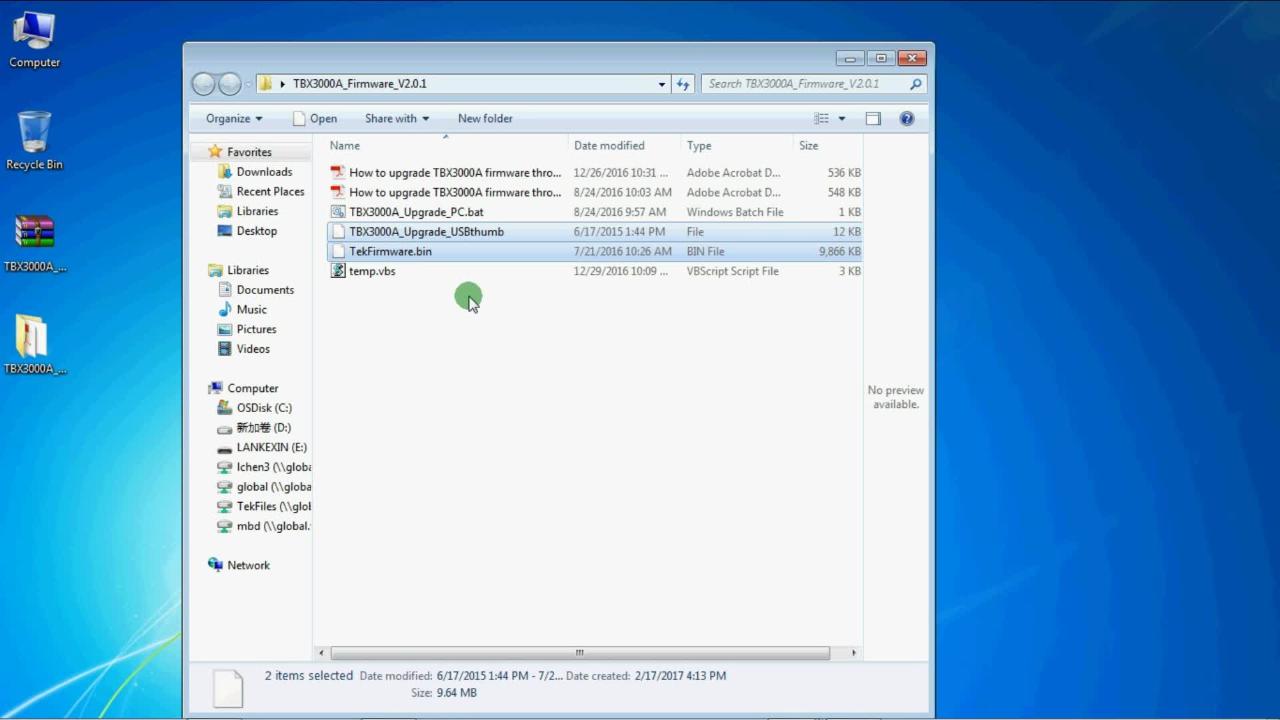Select the TBX3000A_Upgrade_PC.bat file name

pos(416,212)
